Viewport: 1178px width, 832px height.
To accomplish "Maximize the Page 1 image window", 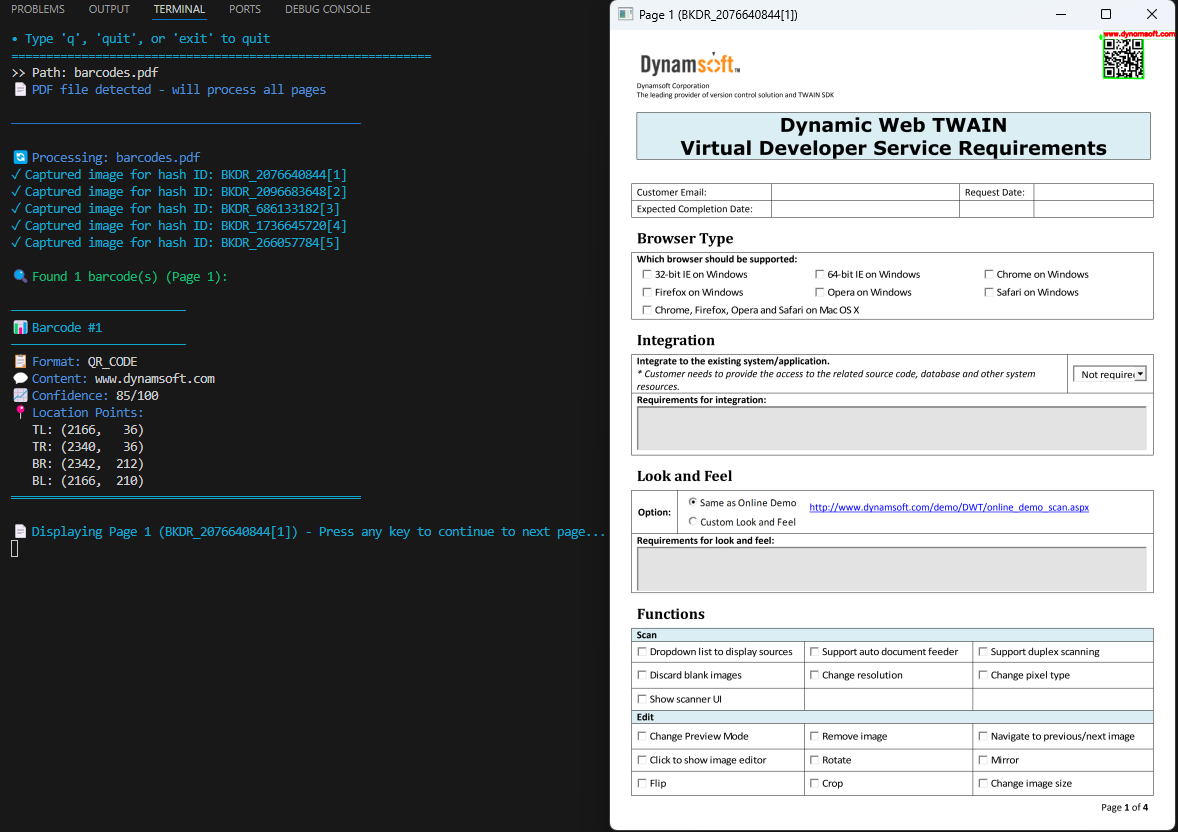I will point(1106,15).
